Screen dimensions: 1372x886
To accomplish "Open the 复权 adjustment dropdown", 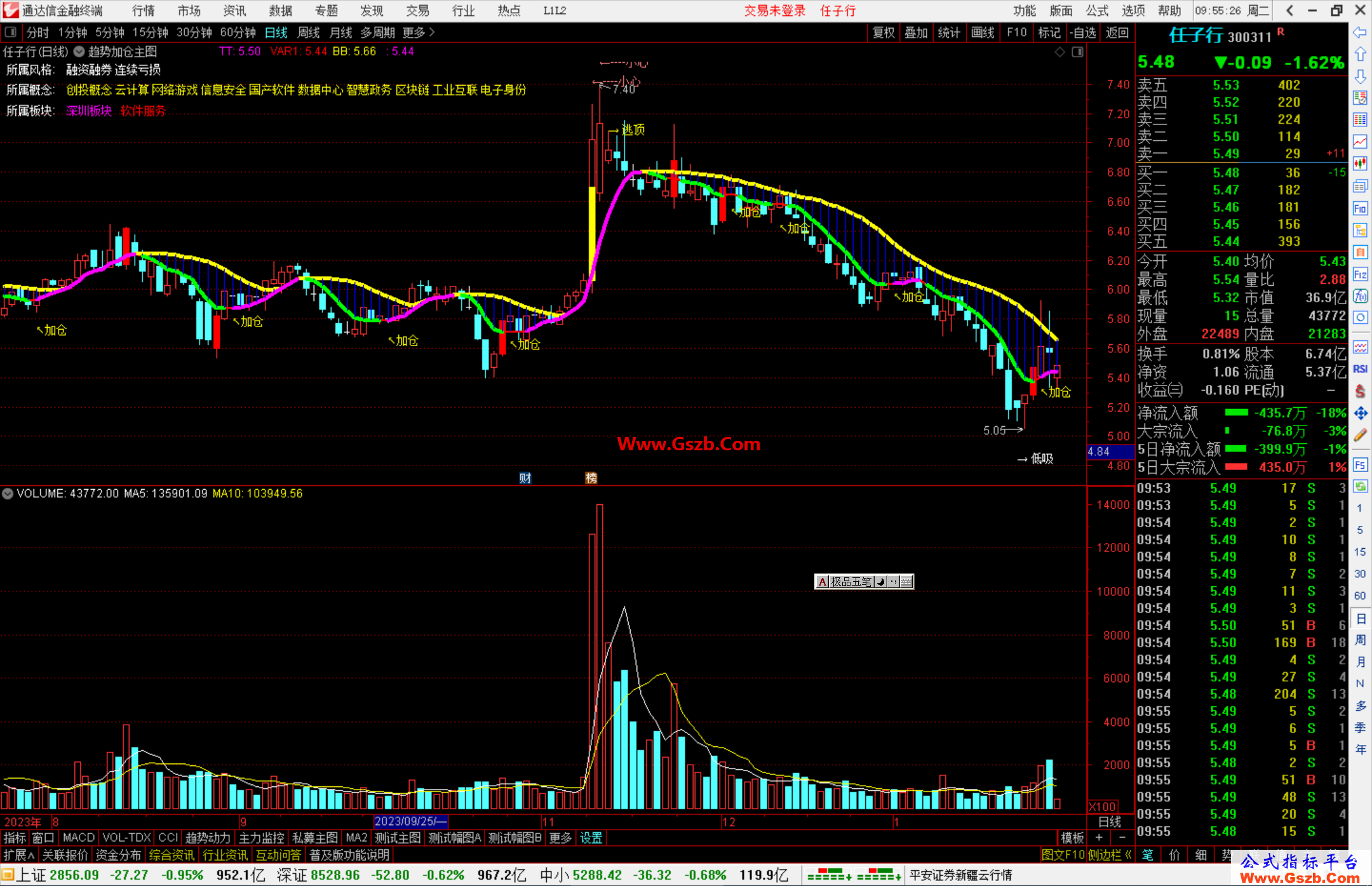I will 884,32.
